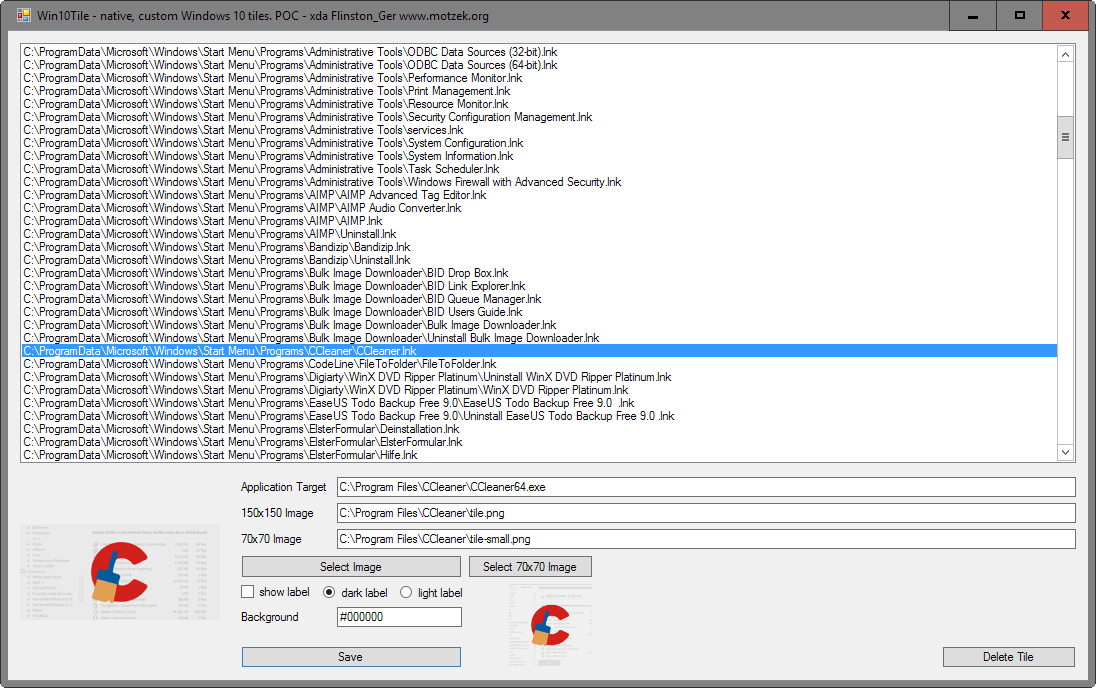
Task: Select the dark label radio button
Action: coord(329,592)
